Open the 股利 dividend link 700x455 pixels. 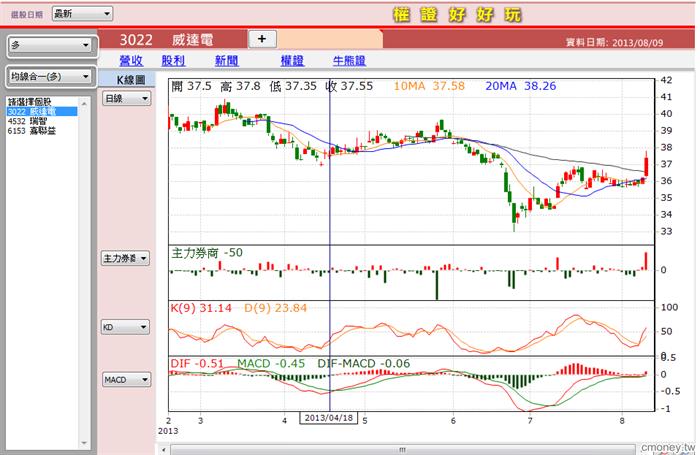[x=173, y=61]
